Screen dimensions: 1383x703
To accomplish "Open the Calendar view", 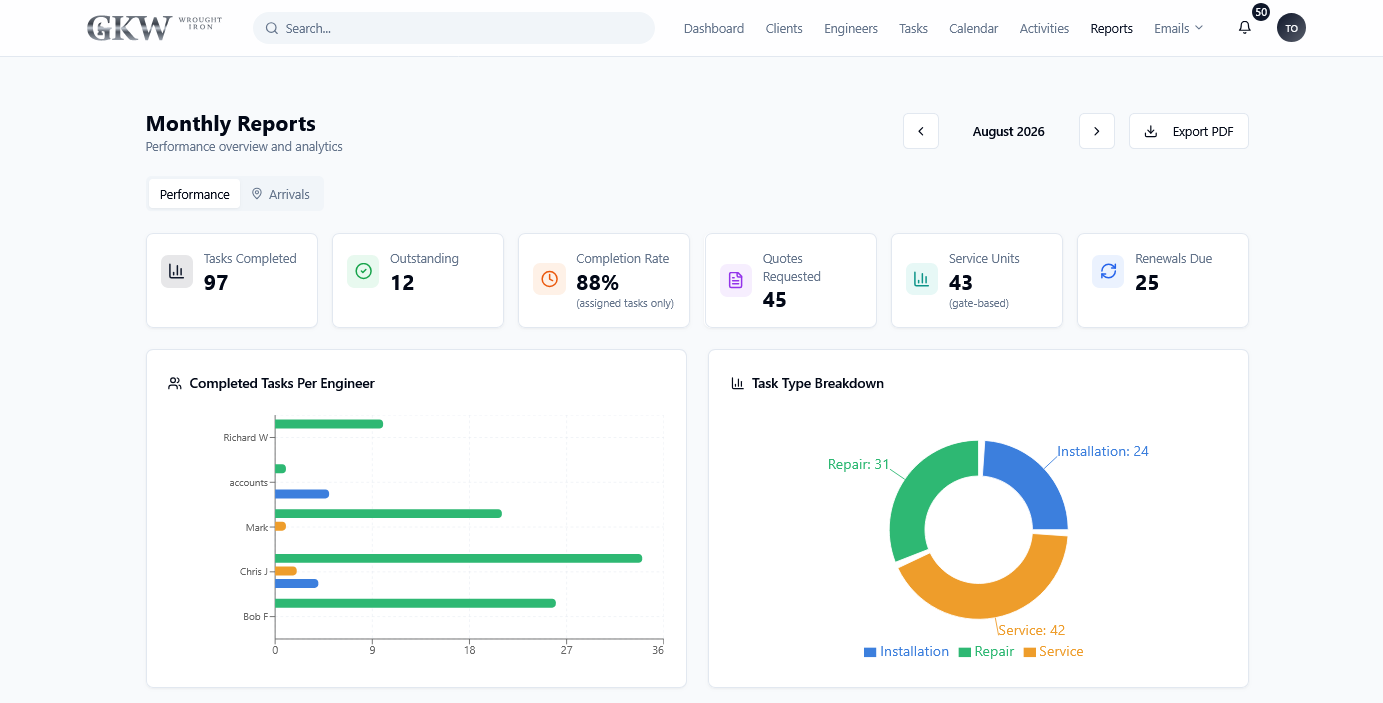I will coord(974,28).
